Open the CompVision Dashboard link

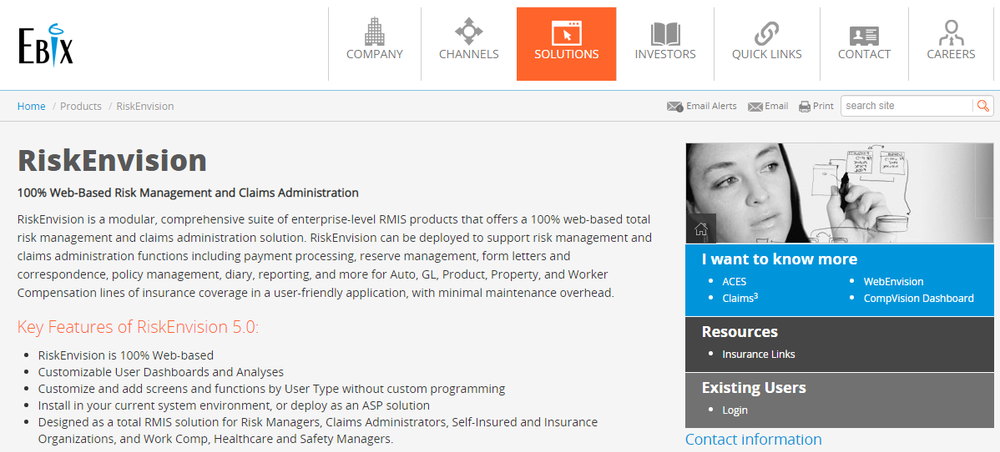tap(918, 298)
